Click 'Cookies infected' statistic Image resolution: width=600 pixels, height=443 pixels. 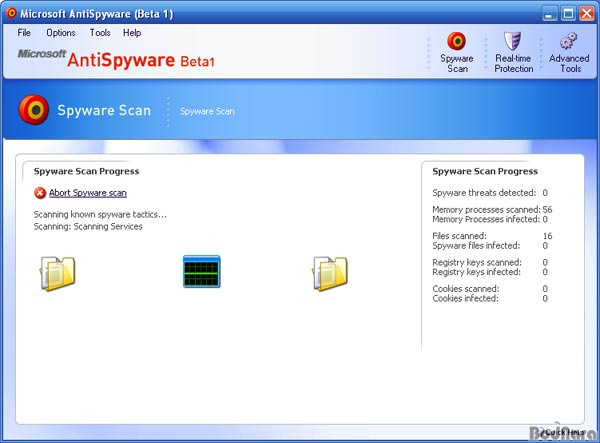pos(490,298)
